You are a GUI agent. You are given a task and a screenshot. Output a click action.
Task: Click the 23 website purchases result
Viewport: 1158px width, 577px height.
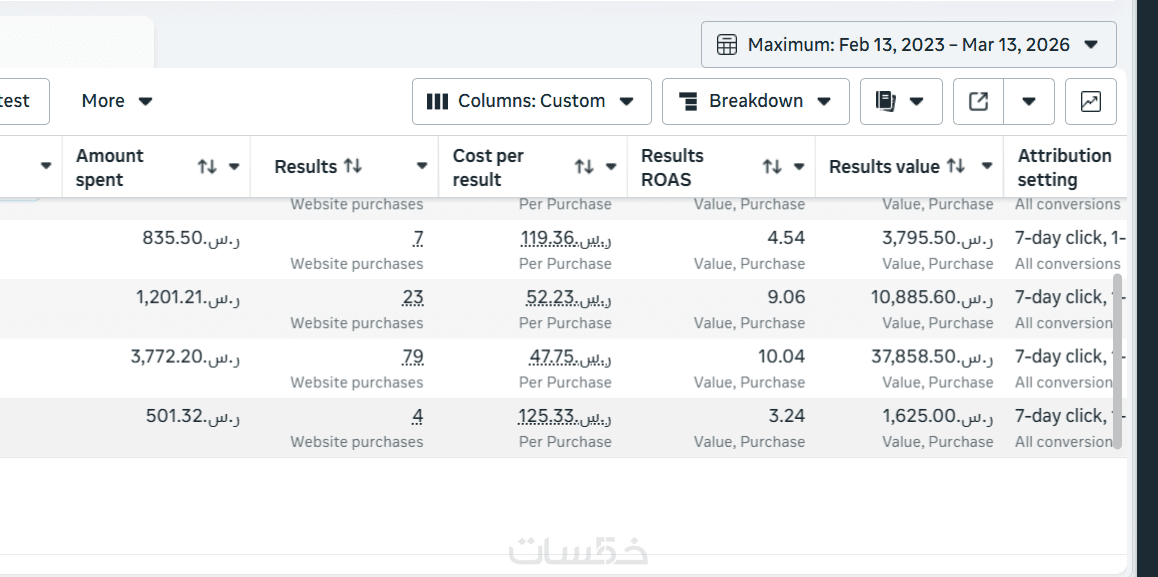pos(412,297)
